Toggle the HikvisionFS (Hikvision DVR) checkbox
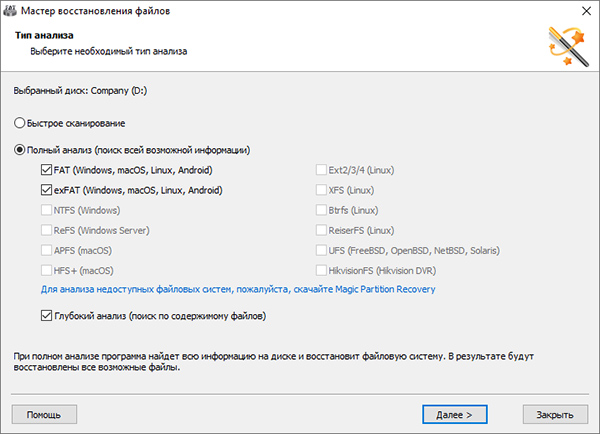The image size is (600, 434). click(x=321, y=270)
